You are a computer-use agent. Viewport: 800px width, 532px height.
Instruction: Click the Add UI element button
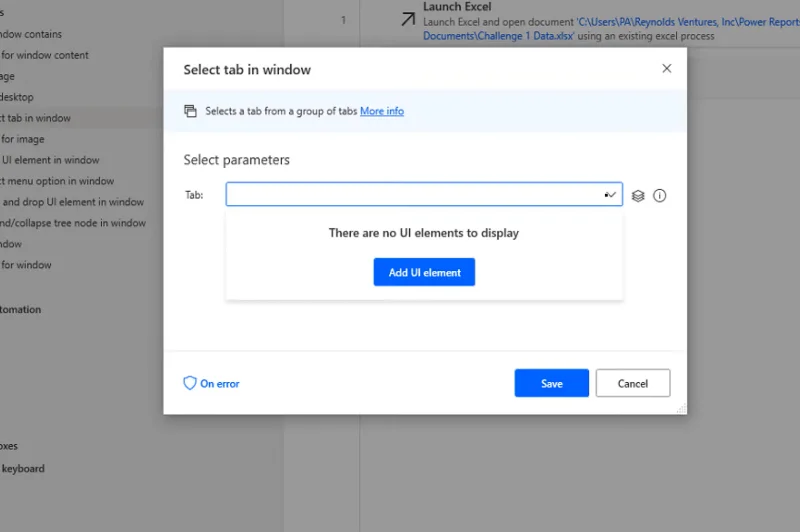424,272
